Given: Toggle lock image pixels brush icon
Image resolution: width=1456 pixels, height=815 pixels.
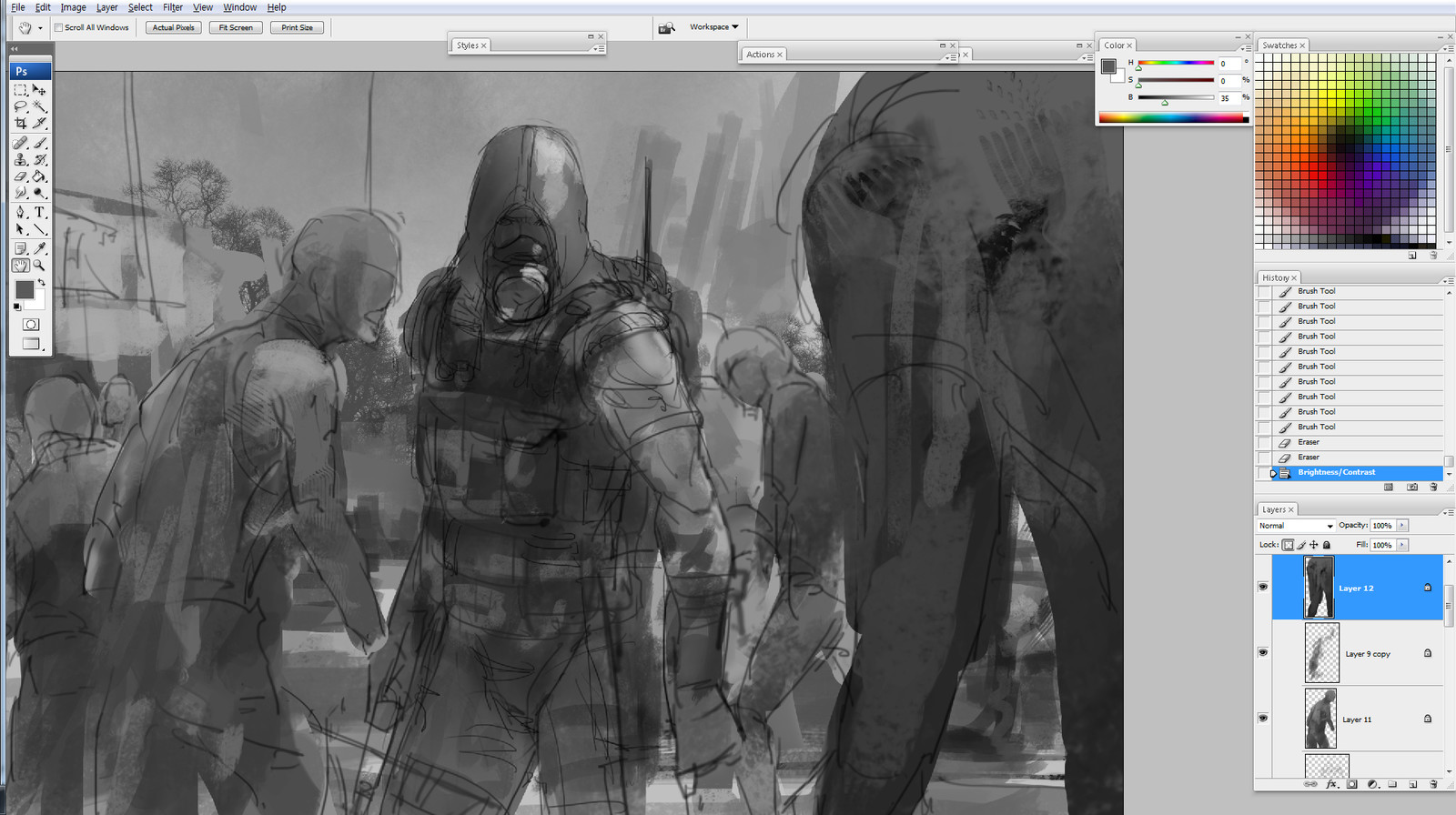Looking at the screenshot, I should click(x=1301, y=545).
